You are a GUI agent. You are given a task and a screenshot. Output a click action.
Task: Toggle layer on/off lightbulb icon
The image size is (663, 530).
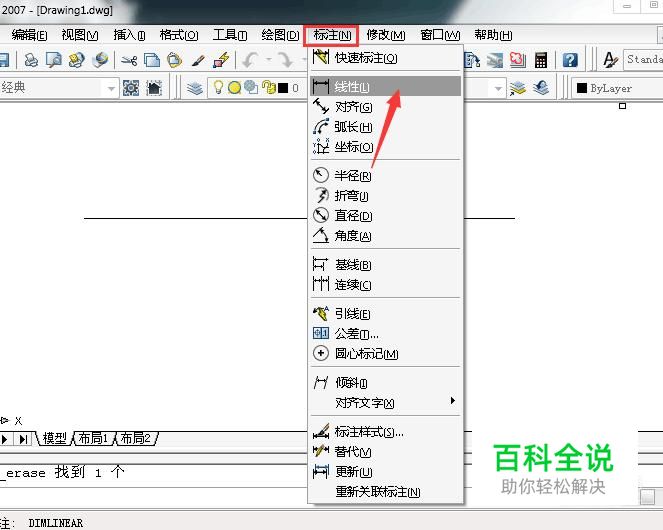coord(218,88)
